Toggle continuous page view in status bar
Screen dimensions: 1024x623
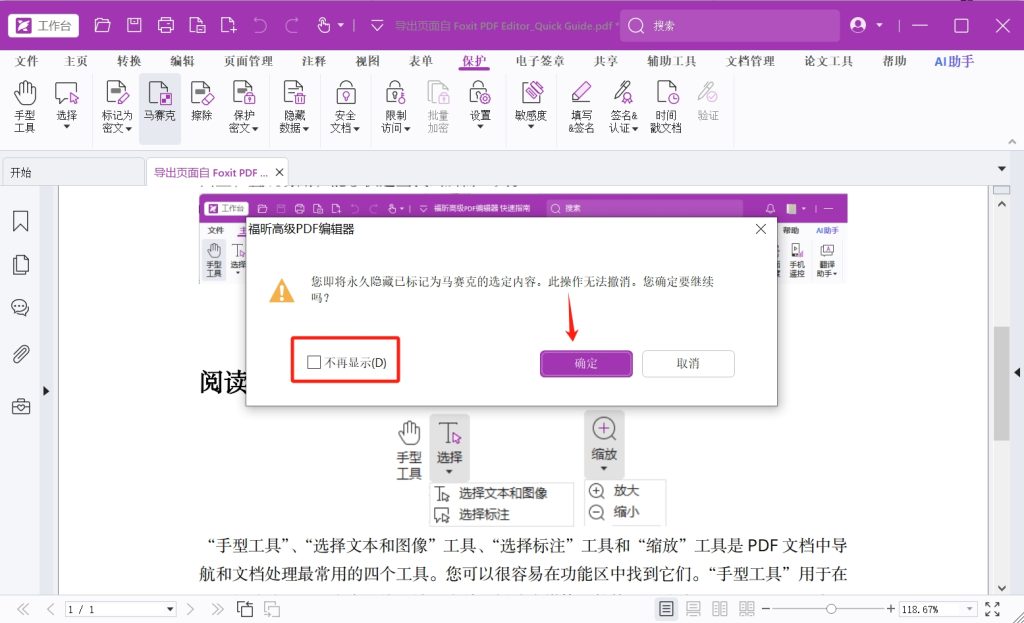[693, 609]
